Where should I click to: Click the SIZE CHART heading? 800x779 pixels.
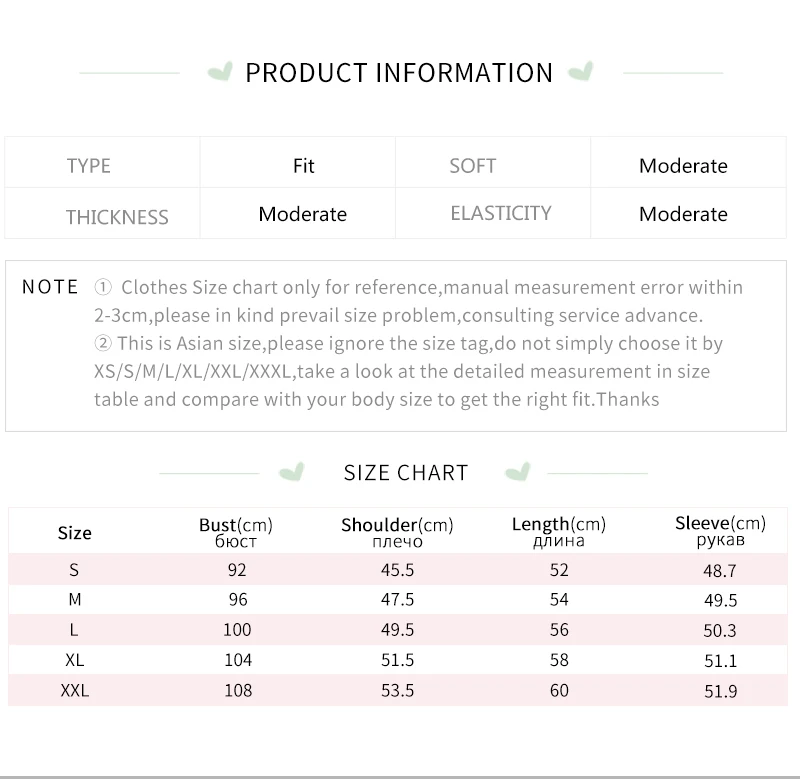point(405,473)
